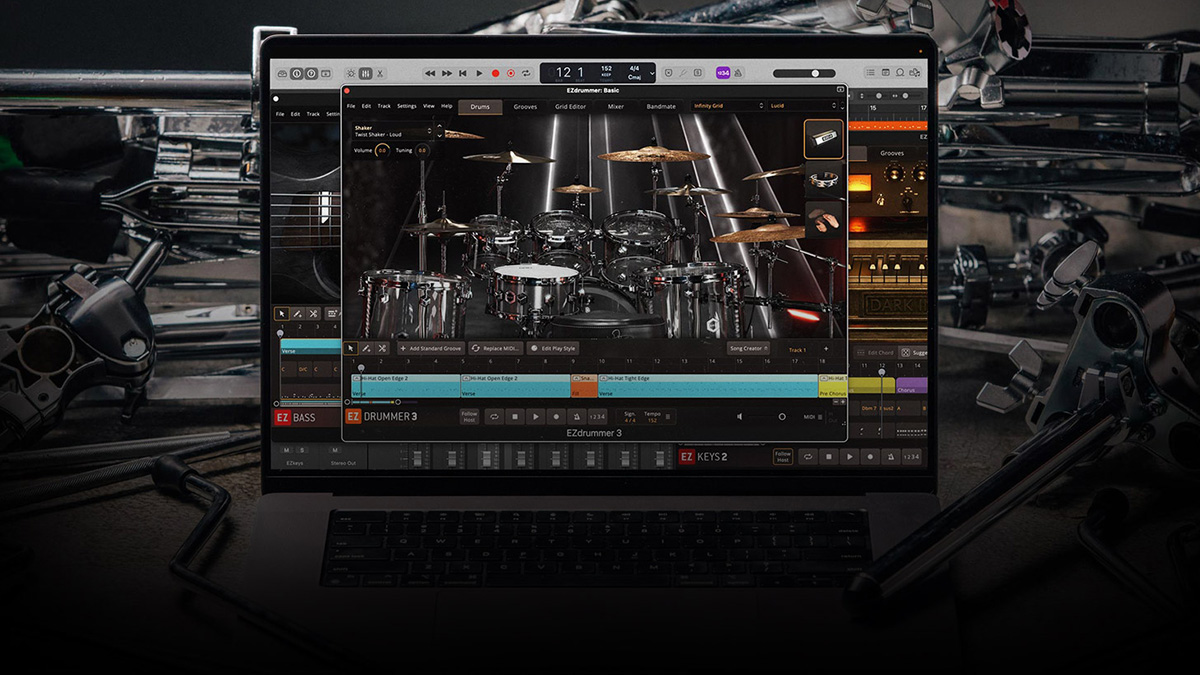Select the orange Fill clip on the track

tap(584, 386)
